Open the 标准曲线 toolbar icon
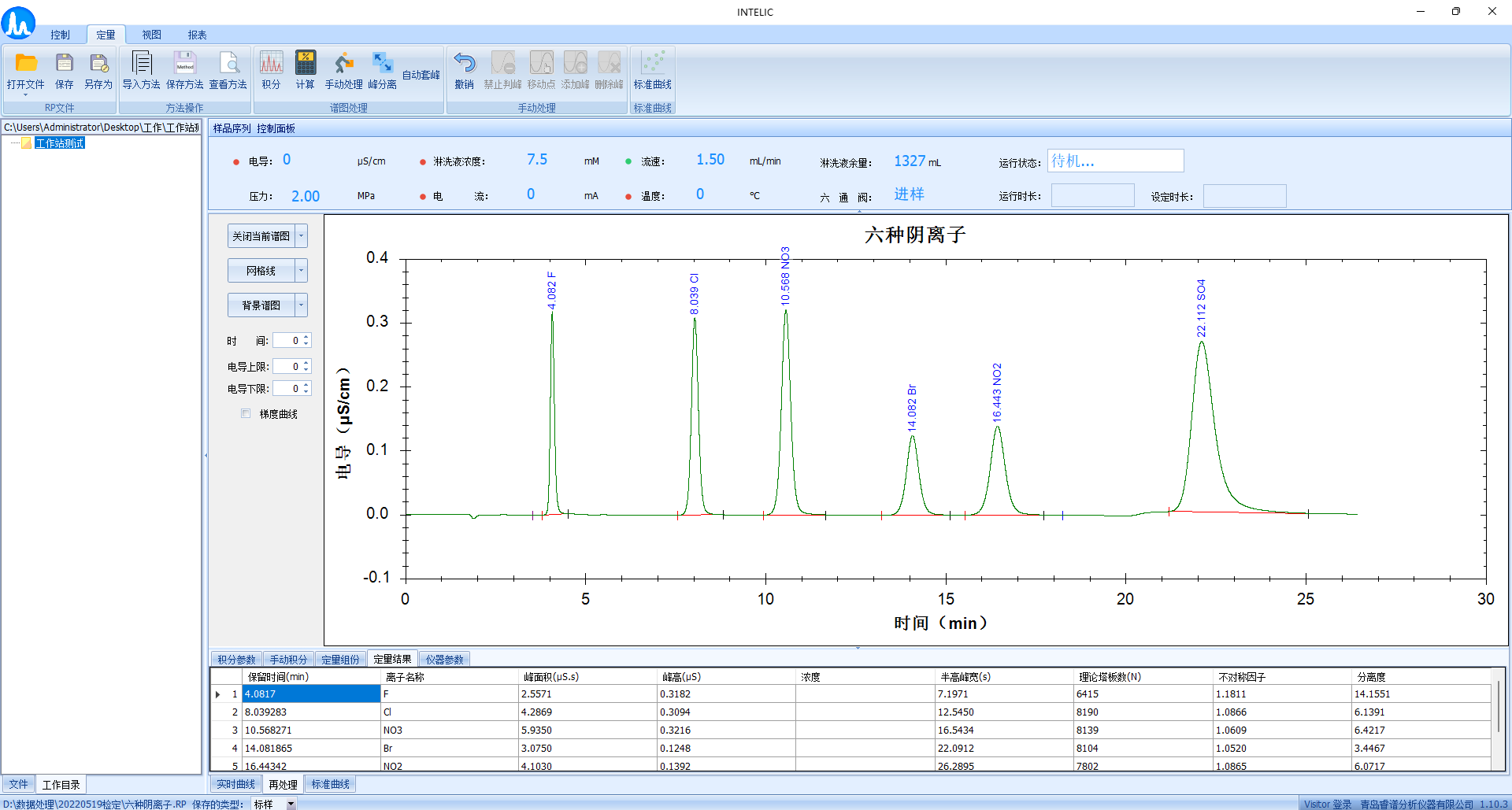 (x=653, y=72)
